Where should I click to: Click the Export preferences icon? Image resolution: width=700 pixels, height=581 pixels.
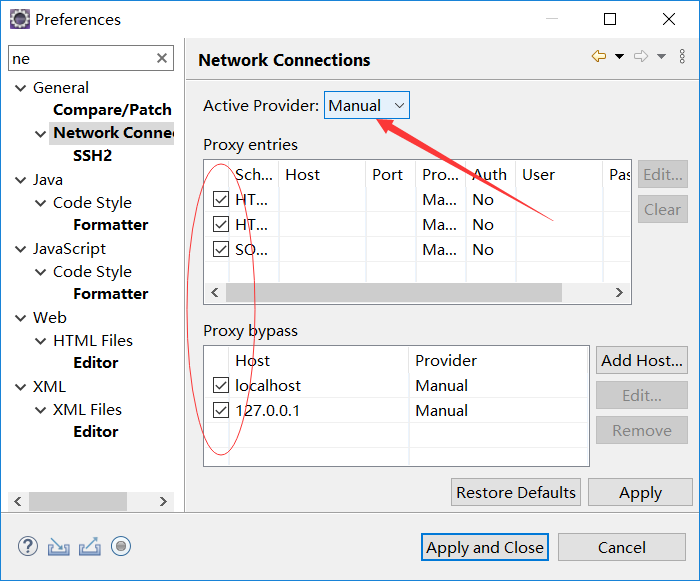pos(90,546)
